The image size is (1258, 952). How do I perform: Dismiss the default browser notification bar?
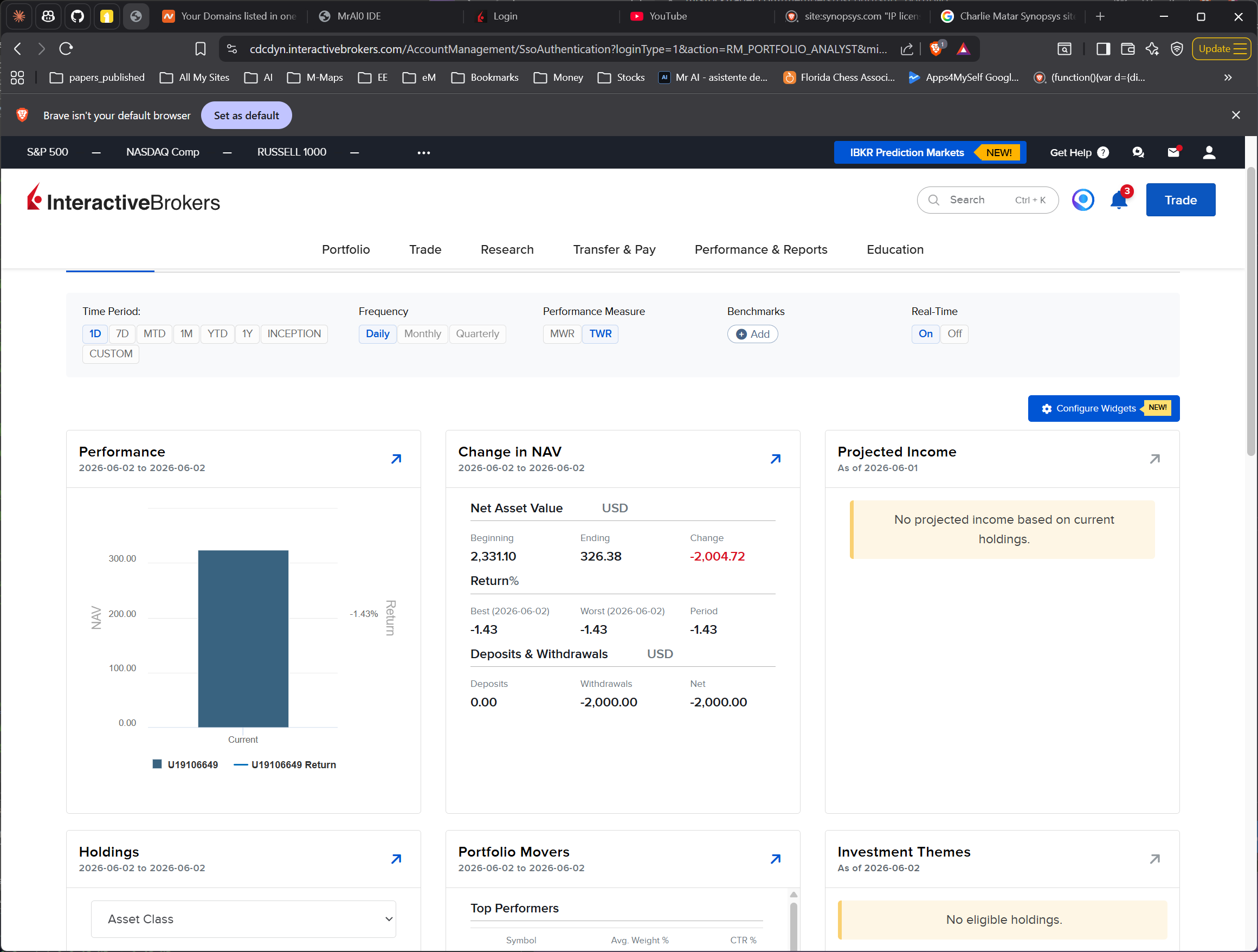tap(1236, 115)
